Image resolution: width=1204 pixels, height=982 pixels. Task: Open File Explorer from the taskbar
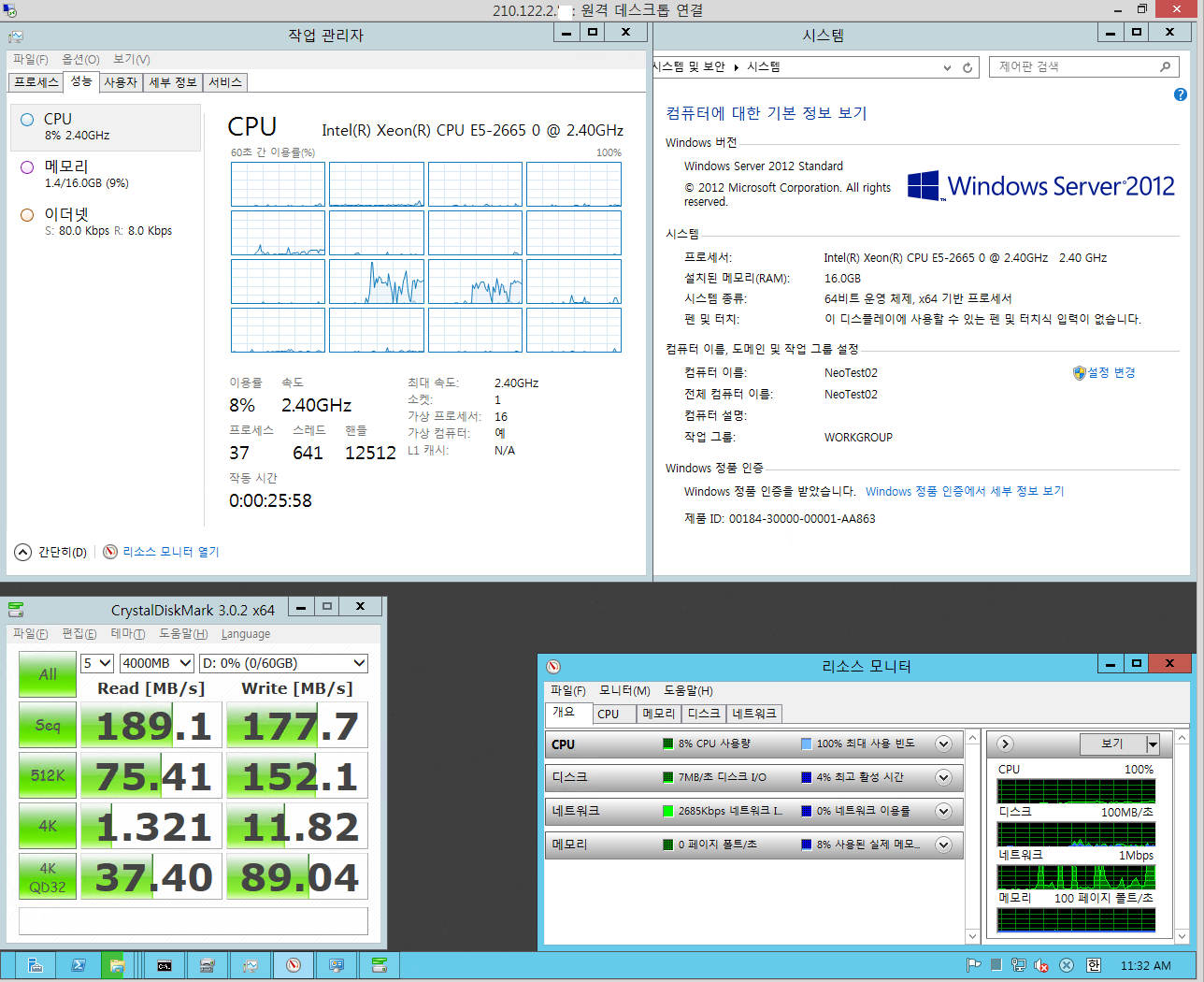click(x=117, y=965)
